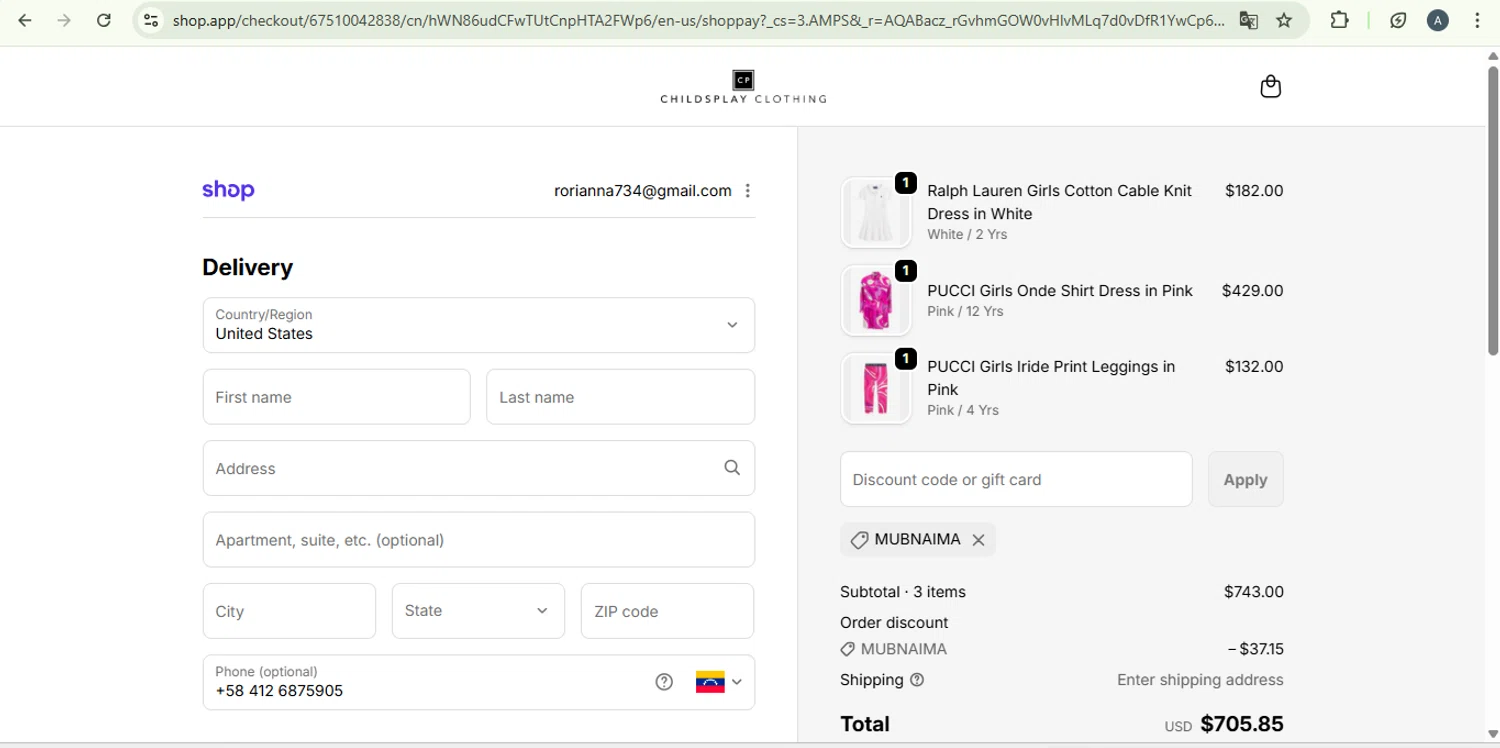Screen dimensions: 1500x748
Task: Click the PUCCI pink shirt dress thumbnail
Action: pos(876,300)
